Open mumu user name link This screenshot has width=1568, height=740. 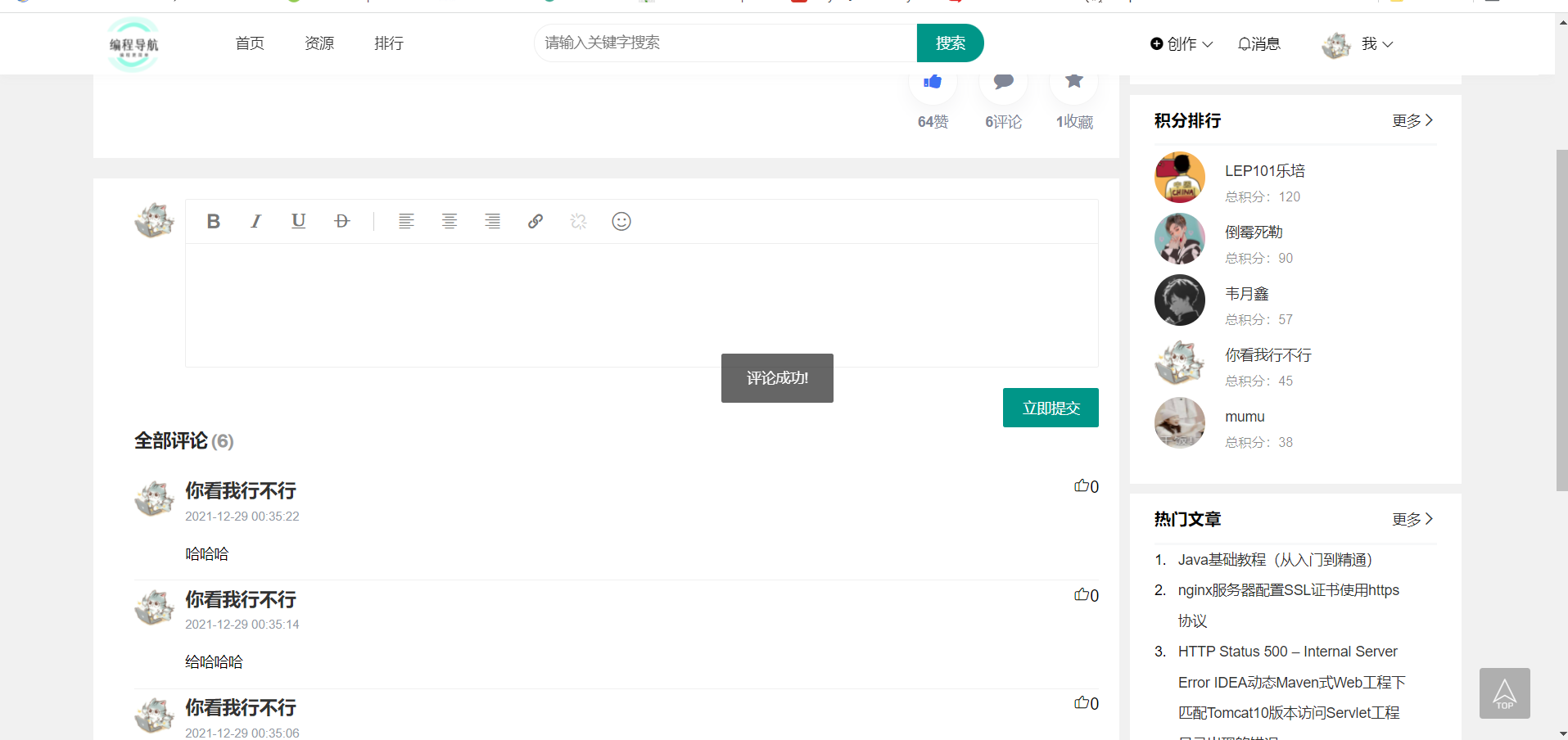click(1245, 417)
